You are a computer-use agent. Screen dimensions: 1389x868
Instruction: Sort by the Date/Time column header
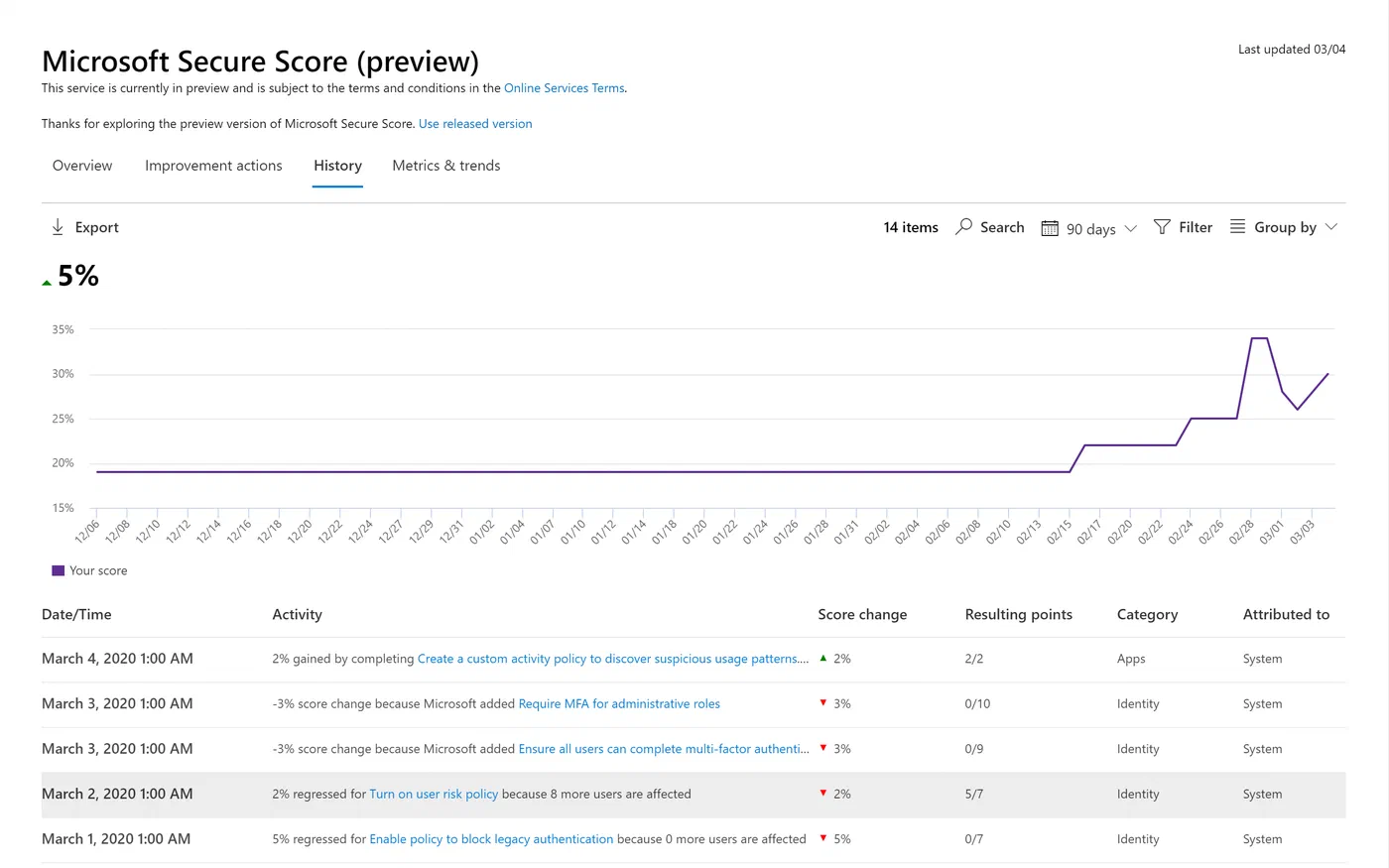tap(76, 614)
